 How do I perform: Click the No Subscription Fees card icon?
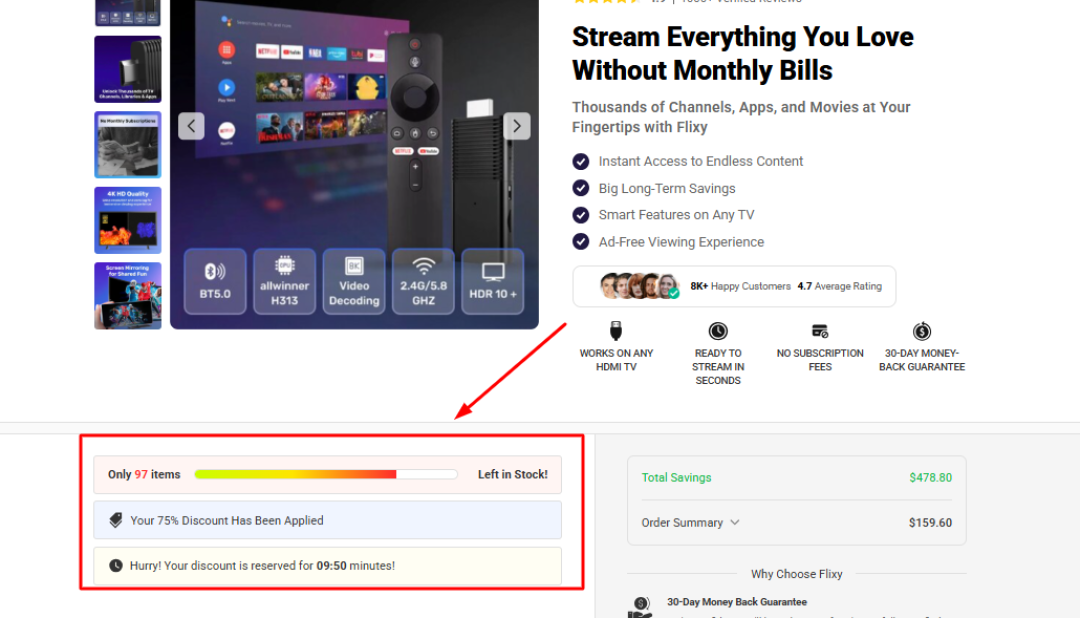tap(820, 331)
